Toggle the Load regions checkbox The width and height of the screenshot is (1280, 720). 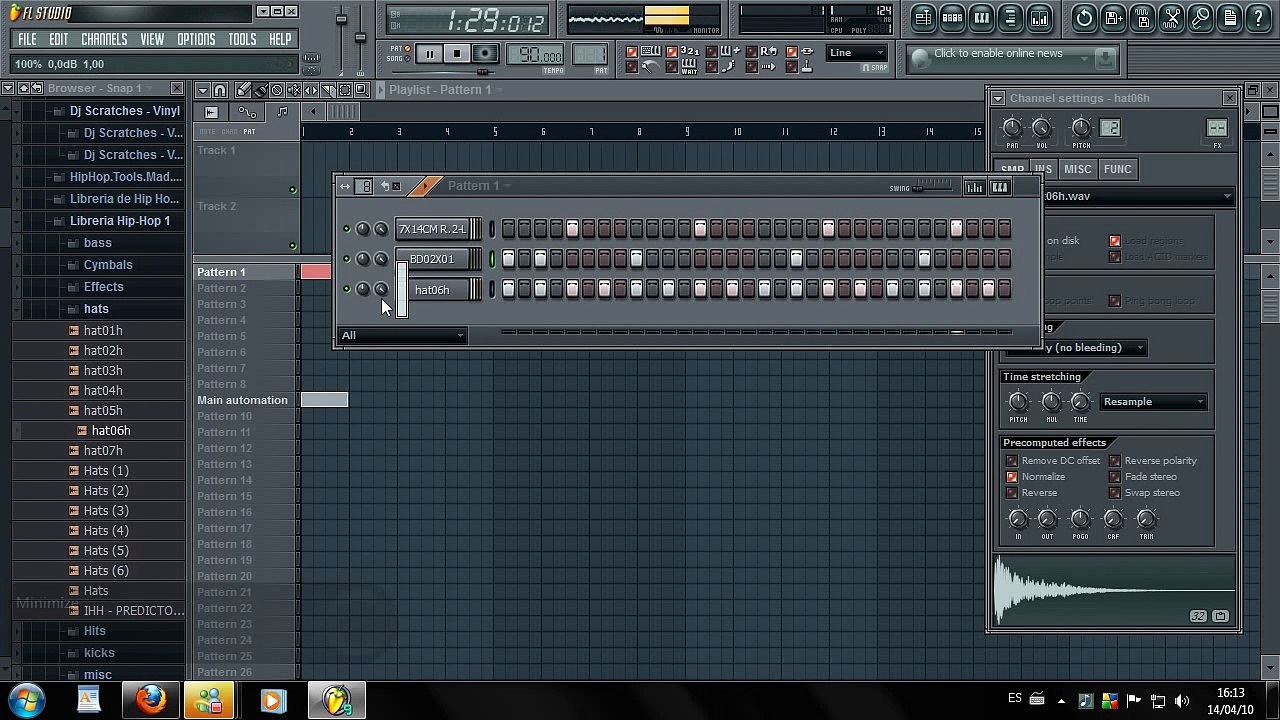[1115, 241]
